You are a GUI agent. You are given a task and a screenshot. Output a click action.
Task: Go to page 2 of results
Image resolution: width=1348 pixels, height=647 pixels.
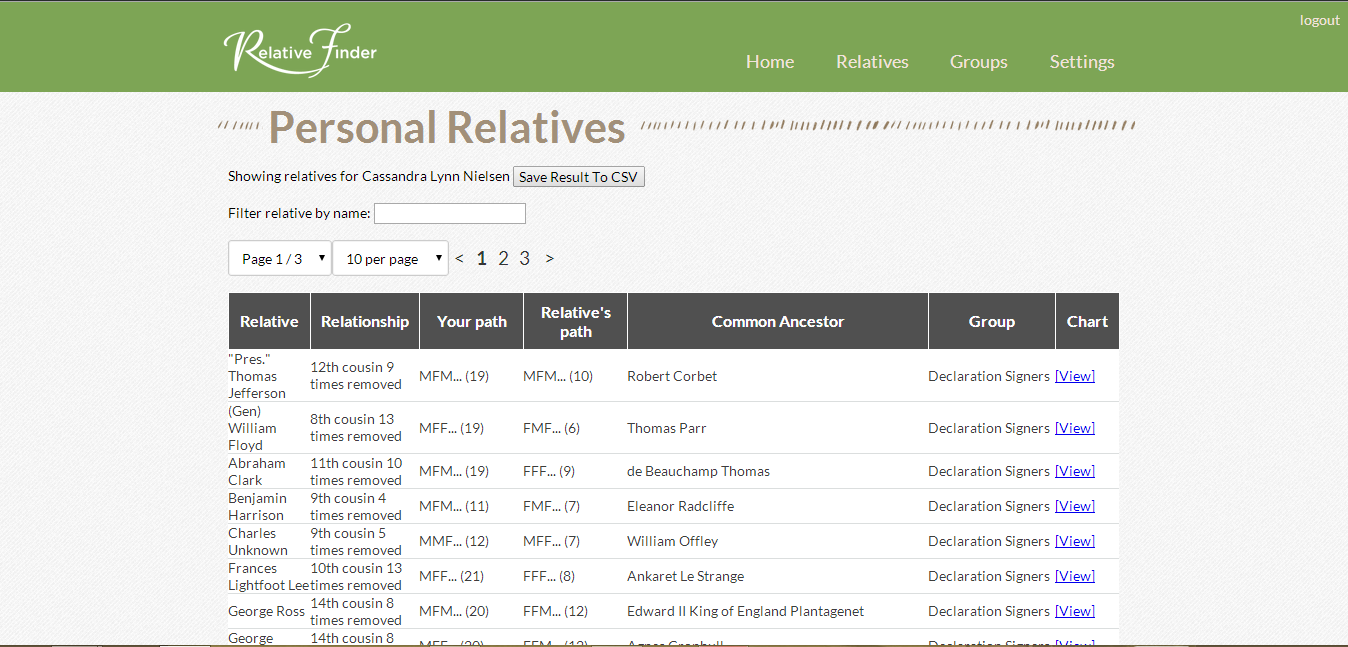coord(503,257)
